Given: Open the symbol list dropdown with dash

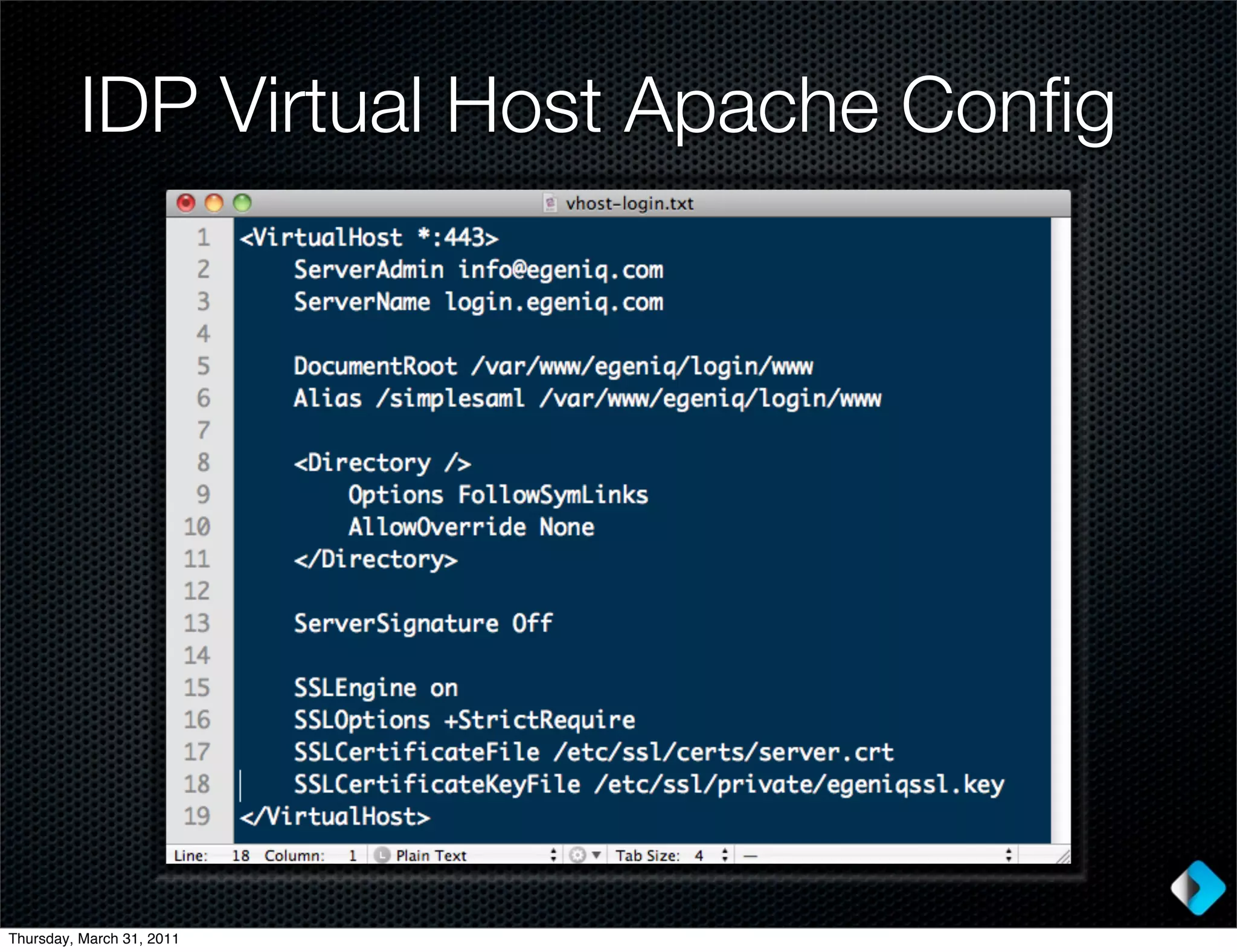Looking at the screenshot, I should [878, 855].
